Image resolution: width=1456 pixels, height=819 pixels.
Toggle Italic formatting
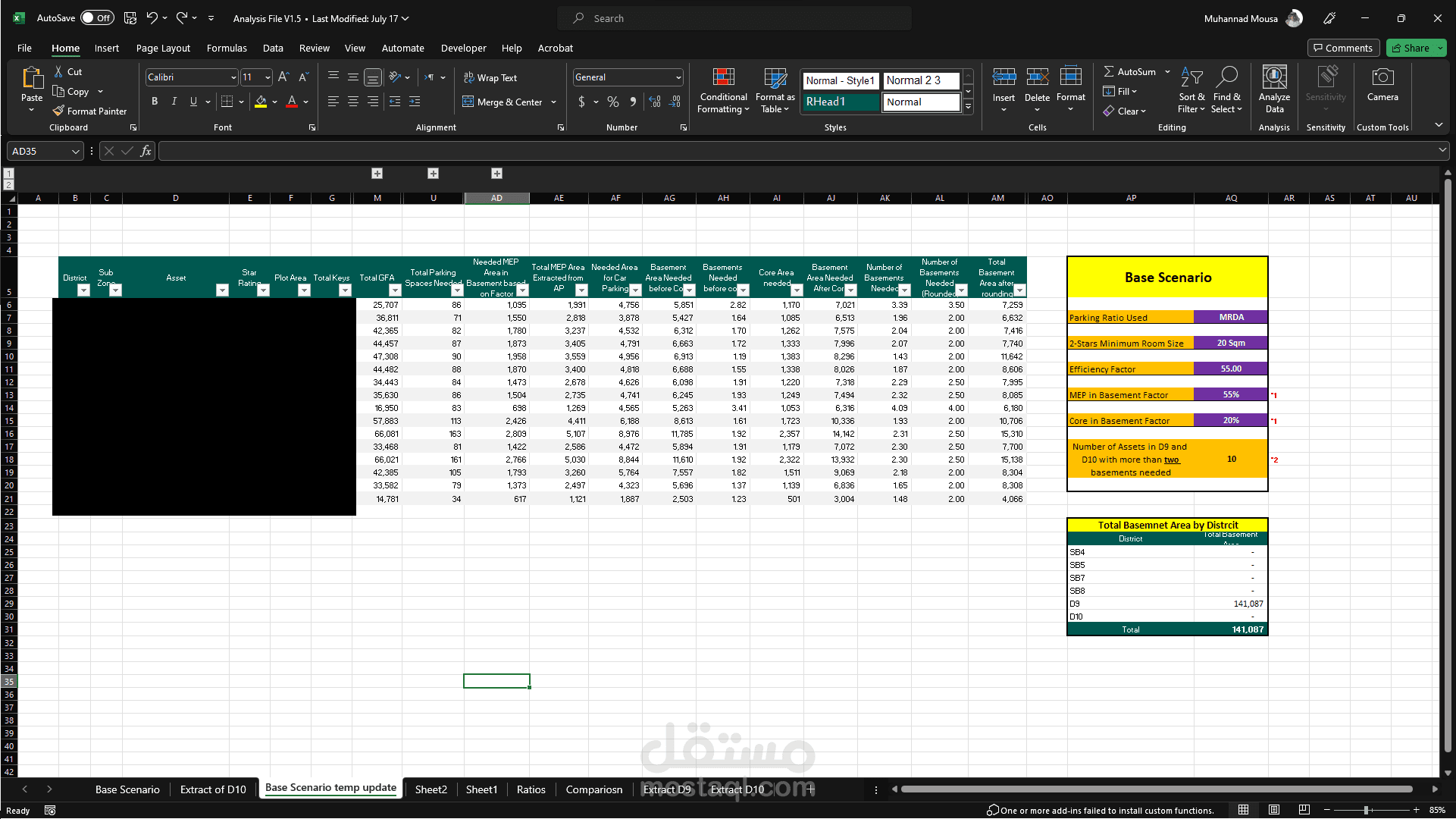click(174, 102)
